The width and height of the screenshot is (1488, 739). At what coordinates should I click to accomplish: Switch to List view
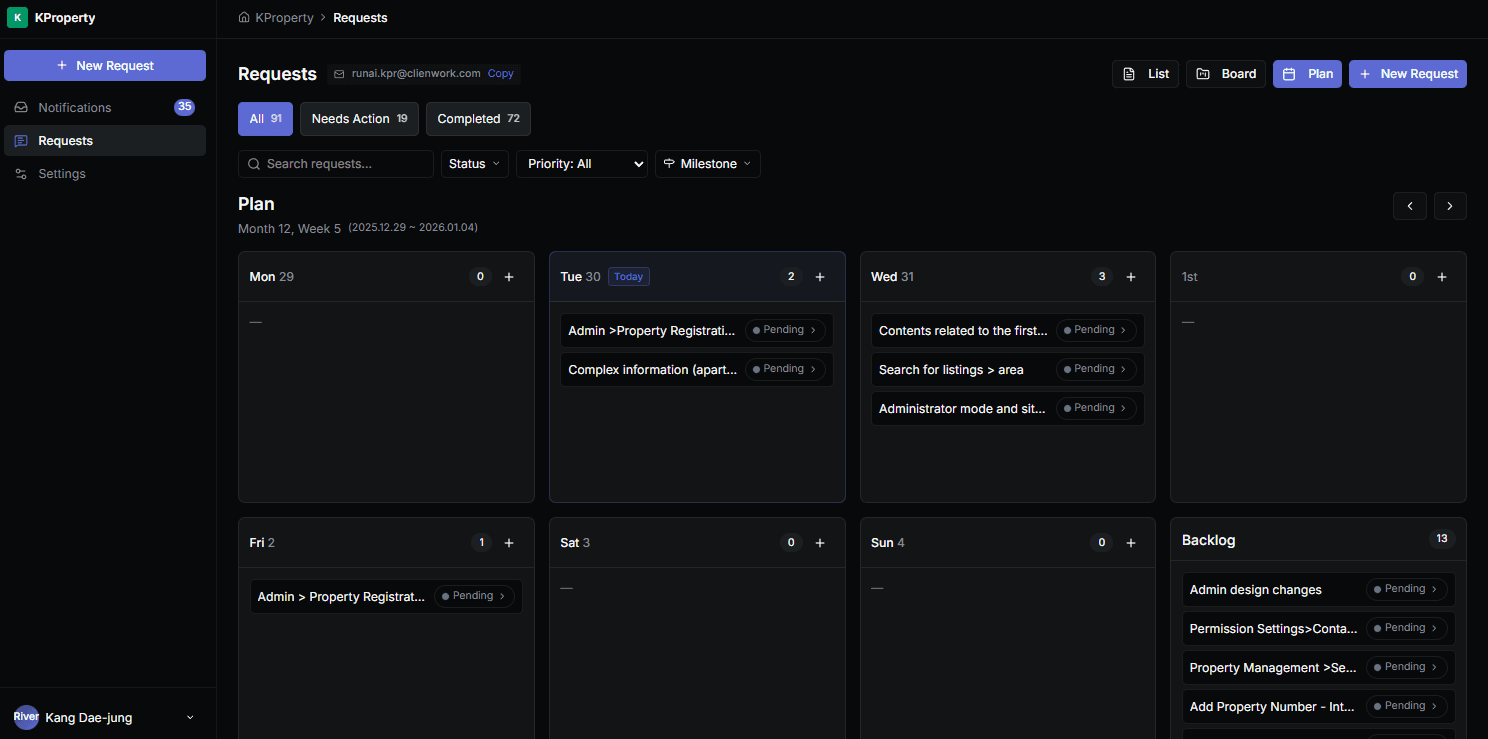click(x=1145, y=74)
